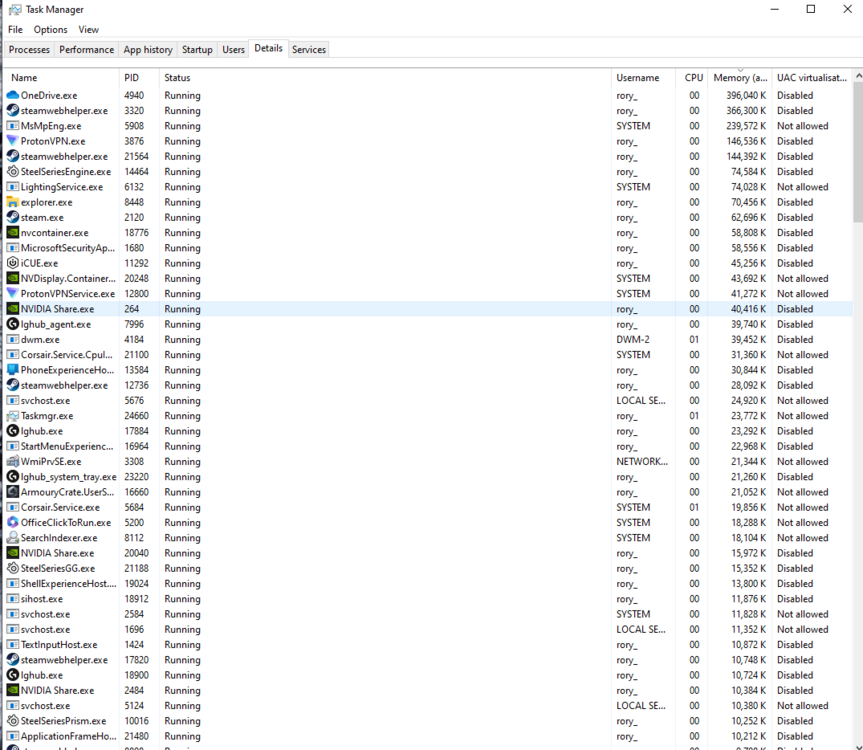Viewport: 863px width, 750px height.
Task: Select the TextInputHost.exe process name
Action: (x=59, y=644)
